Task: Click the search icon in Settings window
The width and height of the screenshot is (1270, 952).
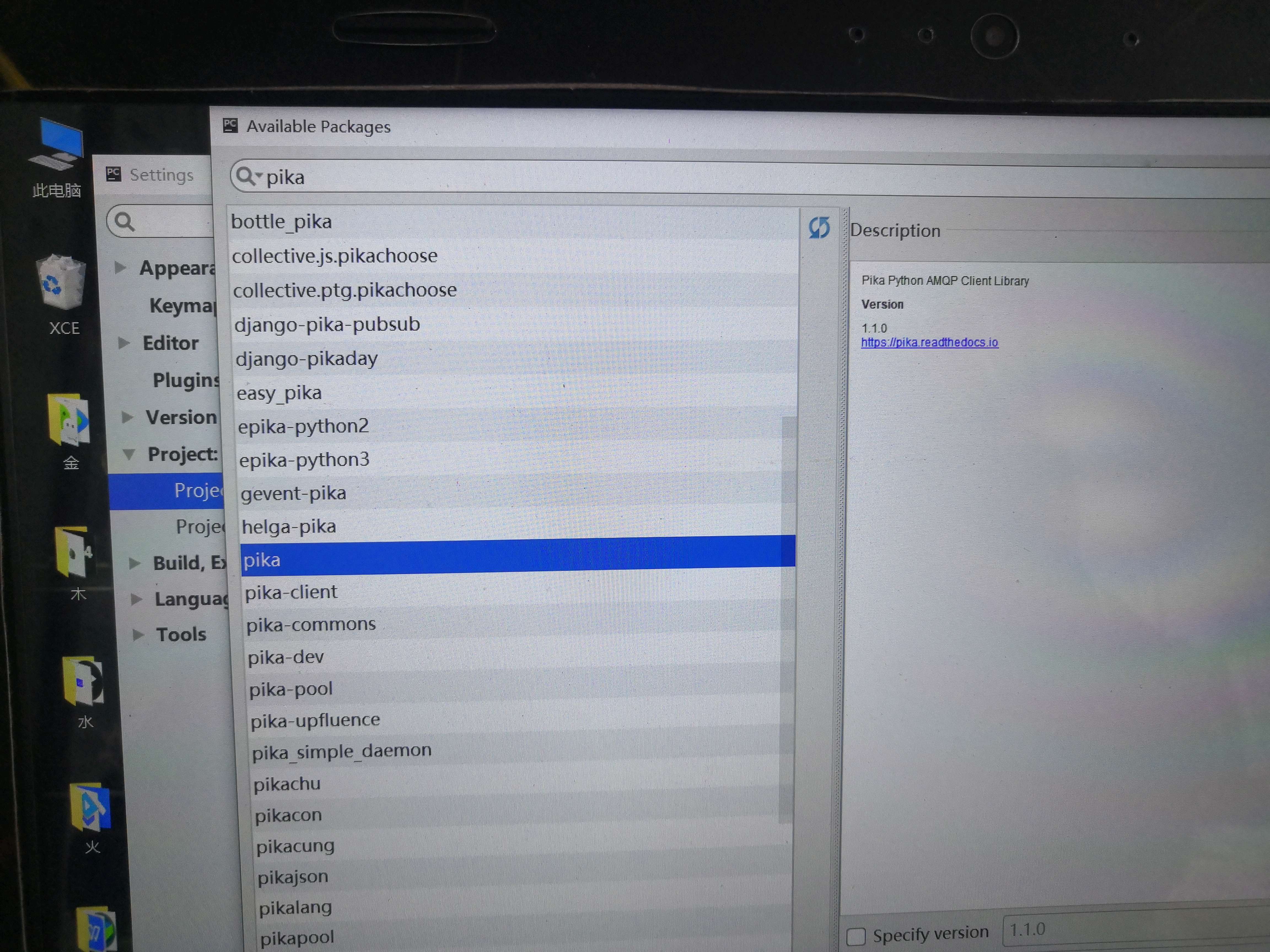Action: (x=124, y=221)
